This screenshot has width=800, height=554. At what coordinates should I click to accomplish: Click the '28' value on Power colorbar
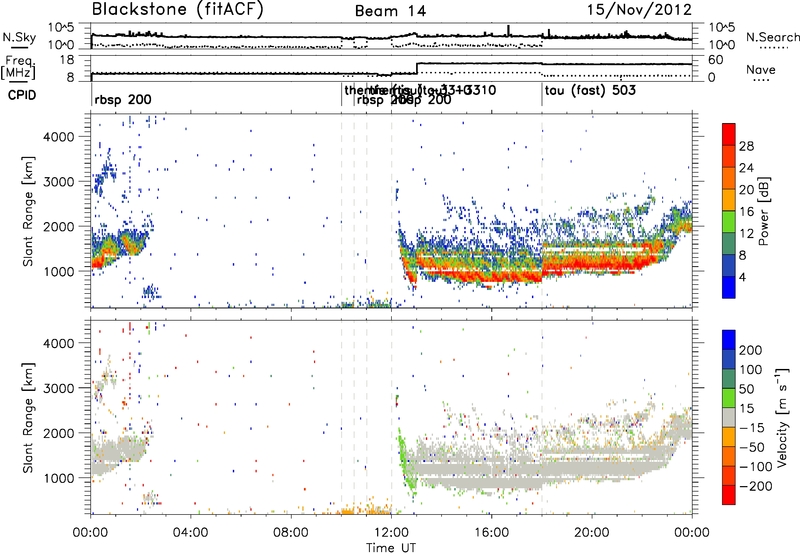click(746, 146)
